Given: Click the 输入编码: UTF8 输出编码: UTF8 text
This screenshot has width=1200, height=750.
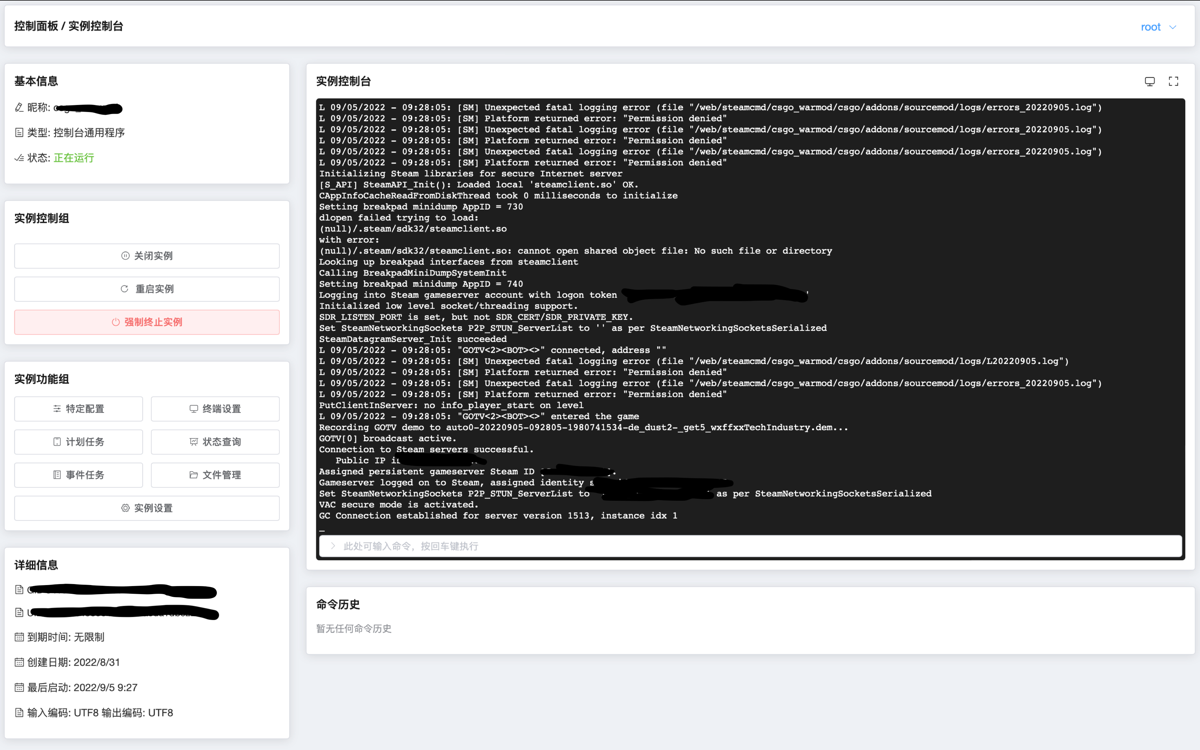Looking at the screenshot, I should pyautogui.click(x=100, y=713).
